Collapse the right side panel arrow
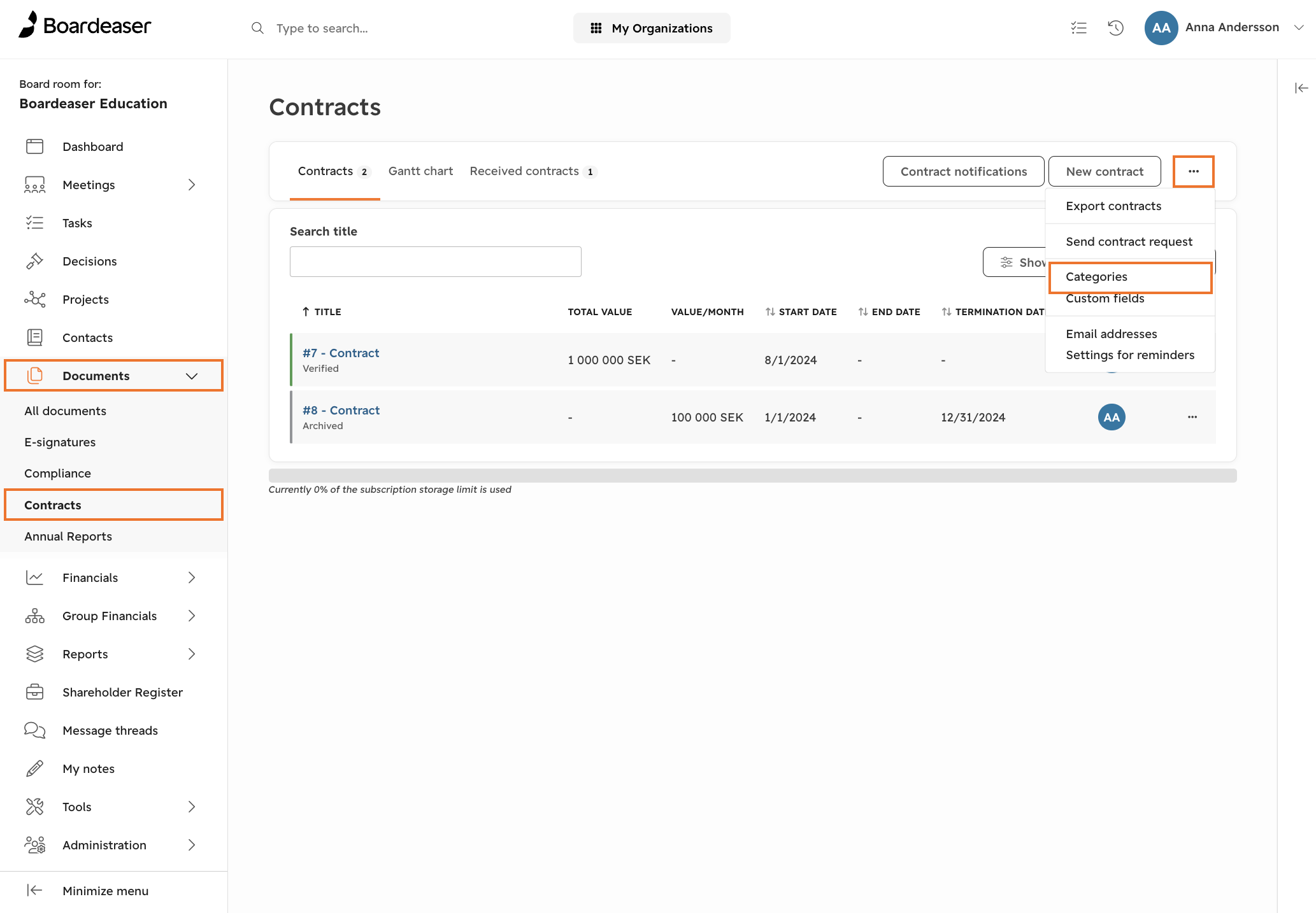 1301,88
